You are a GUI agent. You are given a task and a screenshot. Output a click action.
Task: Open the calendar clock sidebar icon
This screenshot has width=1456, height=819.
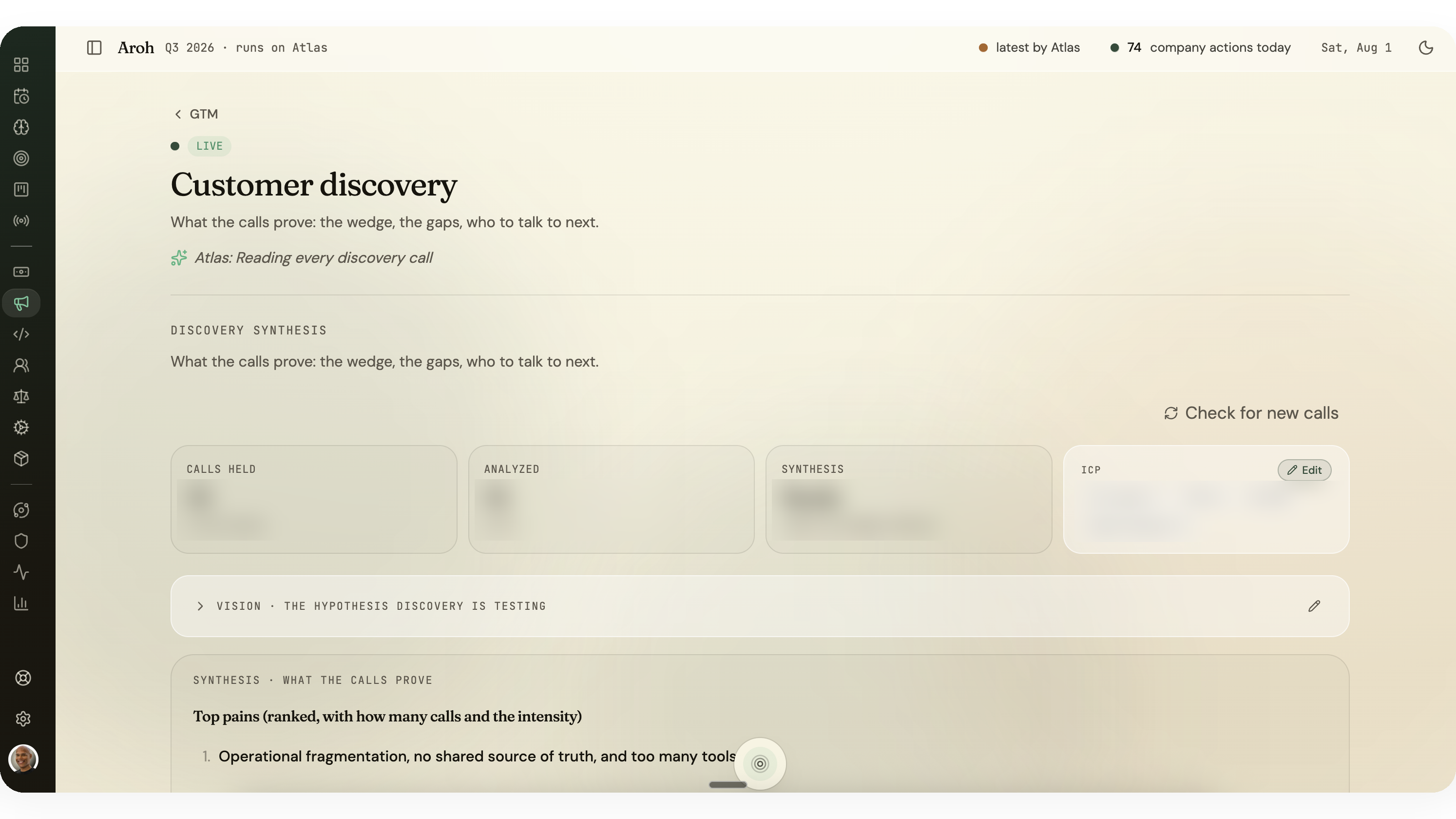coord(21,96)
